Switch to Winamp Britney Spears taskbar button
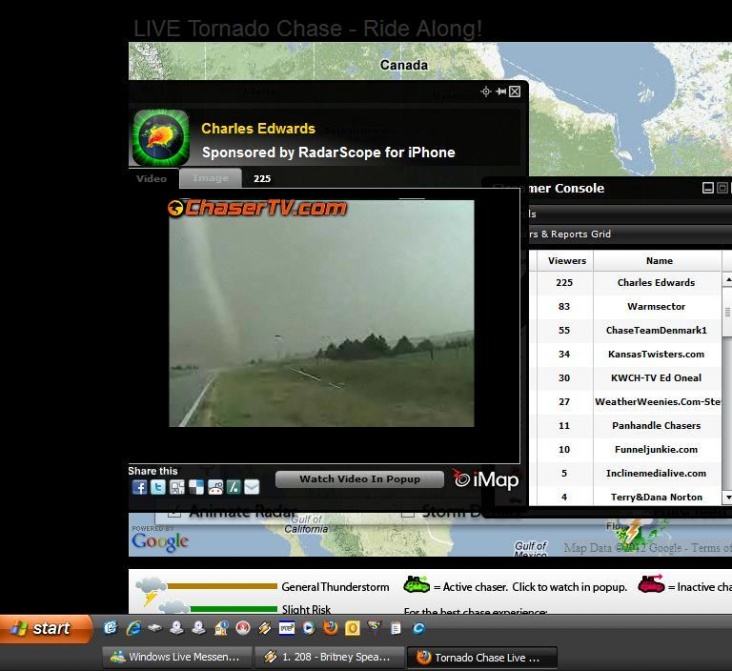The height and width of the screenshot is (671, 732). (x=330, y=657)
